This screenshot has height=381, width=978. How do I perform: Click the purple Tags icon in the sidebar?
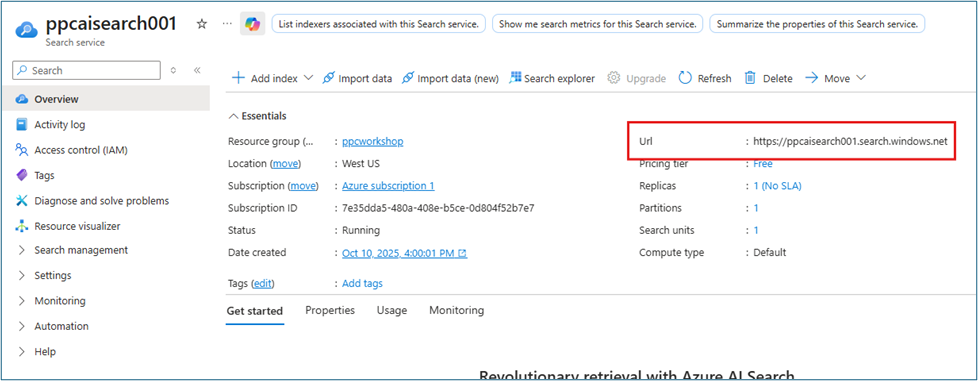click(22, 176)
